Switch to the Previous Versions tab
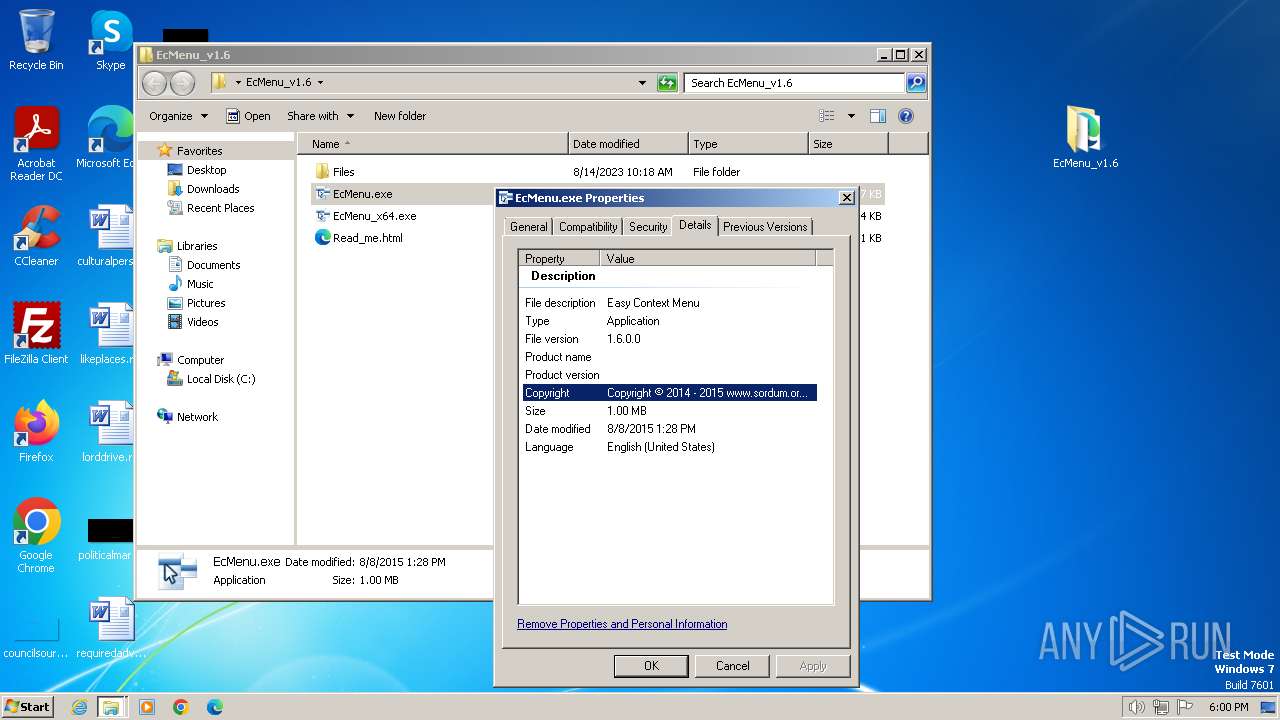Image resolution: width=1280 pixels, height=720 pixels. tap(765, 227)
